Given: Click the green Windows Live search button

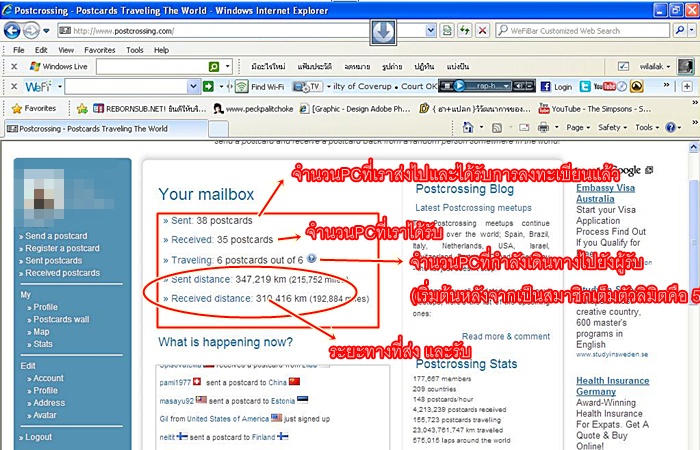Looking at the screenshot, I should [214, 67].
